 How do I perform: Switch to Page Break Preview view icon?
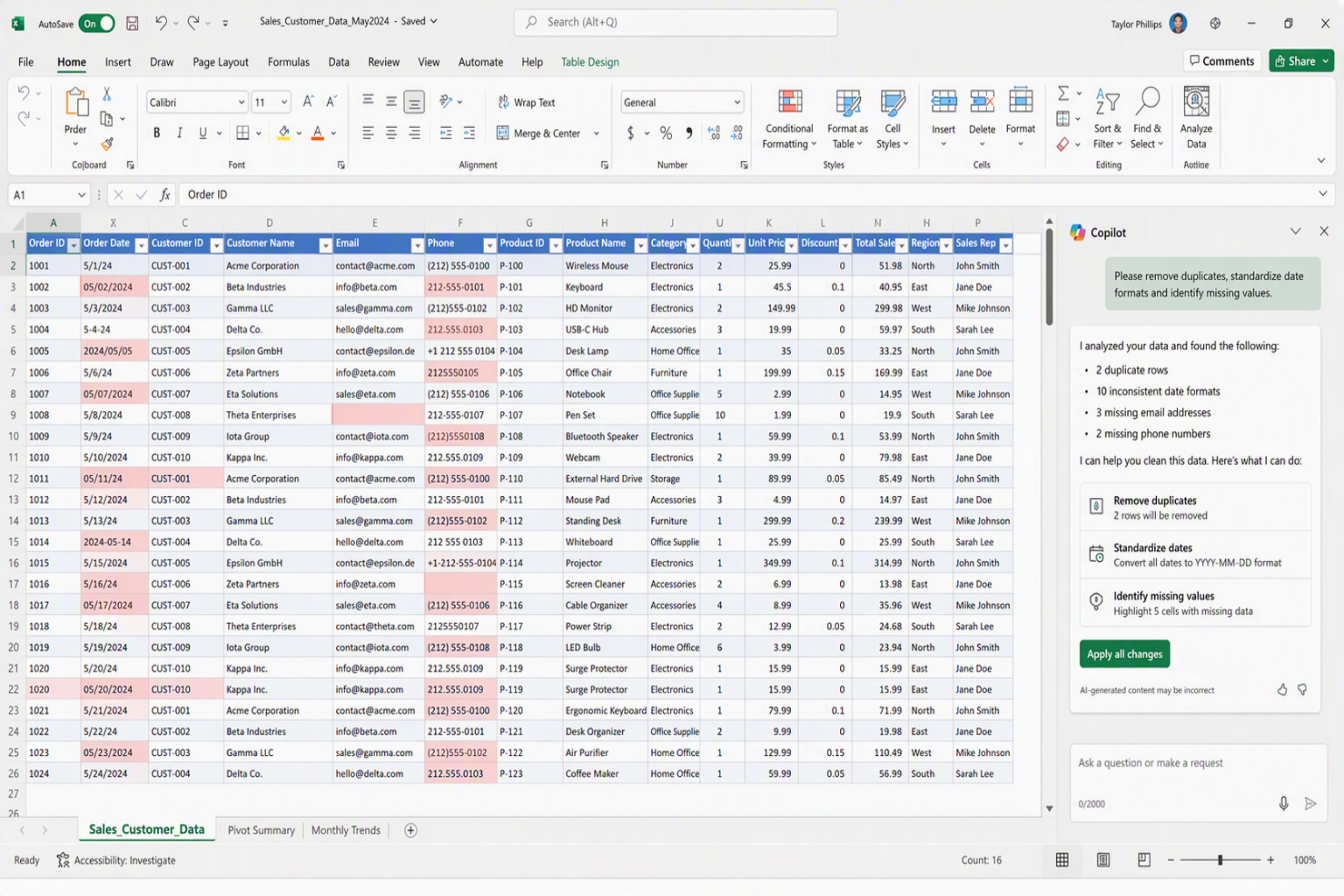pos(1144,860)
